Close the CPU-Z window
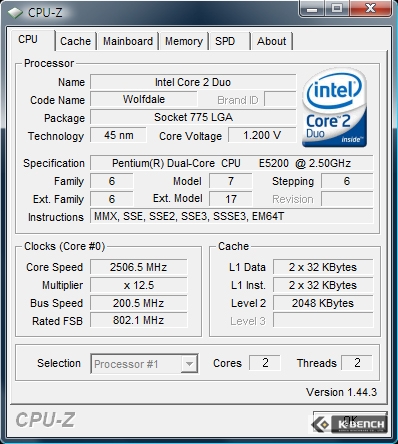The image size is (398, 444). pyautogui.click(x=370, y=8)
